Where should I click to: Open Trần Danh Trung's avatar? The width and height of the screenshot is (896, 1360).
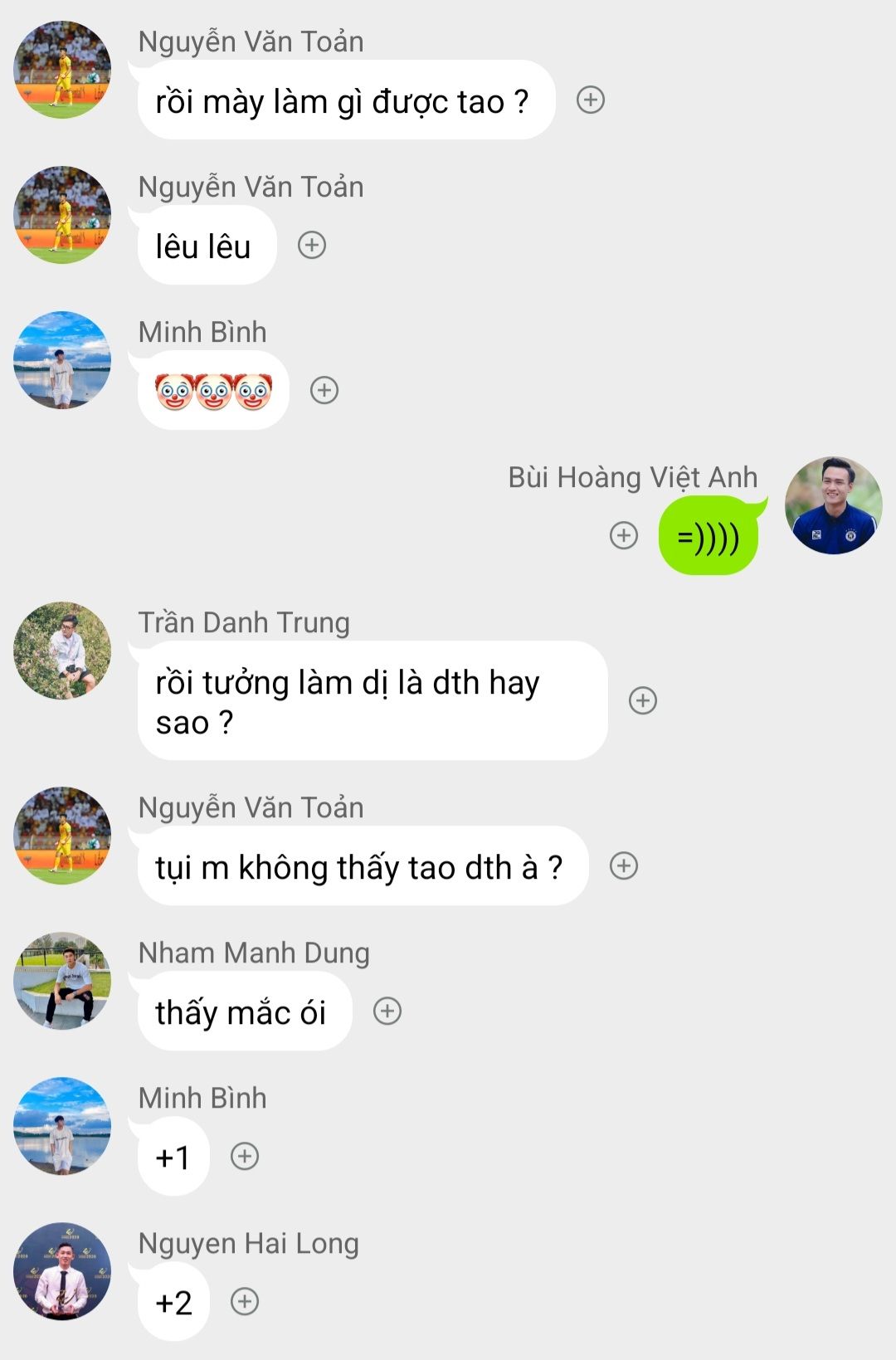(x=62, y=651)
